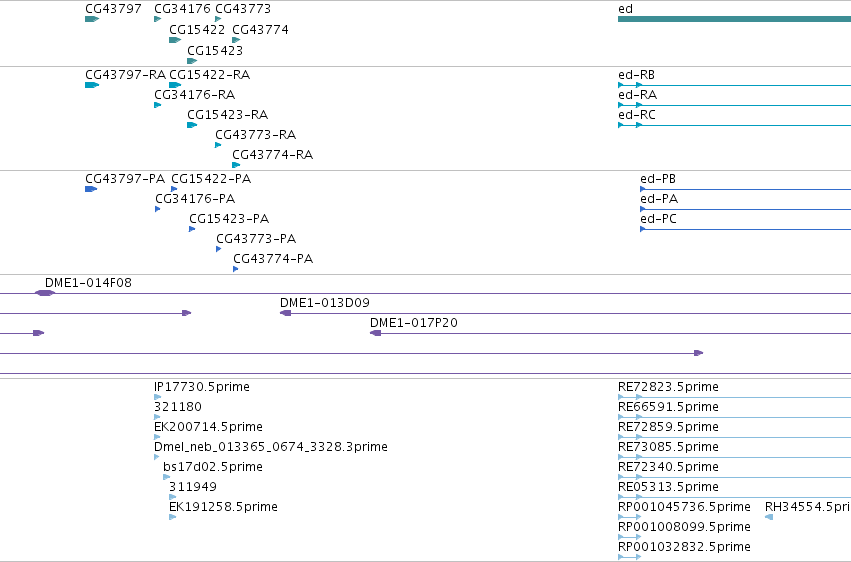This screenshot has width=851, height=562.
Task: Click the DME1-017P20 clone arrowhead
Action: (376, 333)
